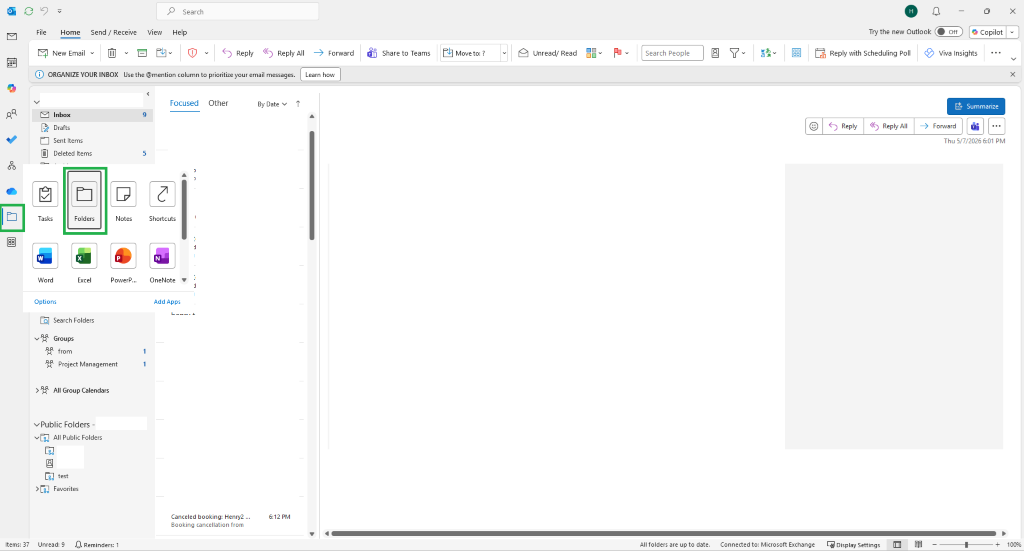
Task: Open the File menu
Action: (41, 32)
